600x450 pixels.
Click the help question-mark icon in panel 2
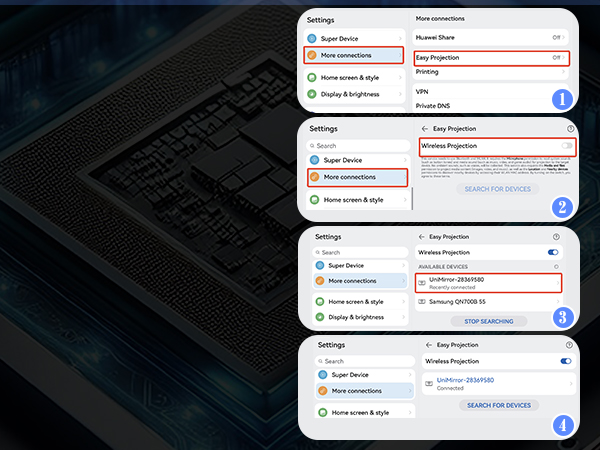click(570, 129)
